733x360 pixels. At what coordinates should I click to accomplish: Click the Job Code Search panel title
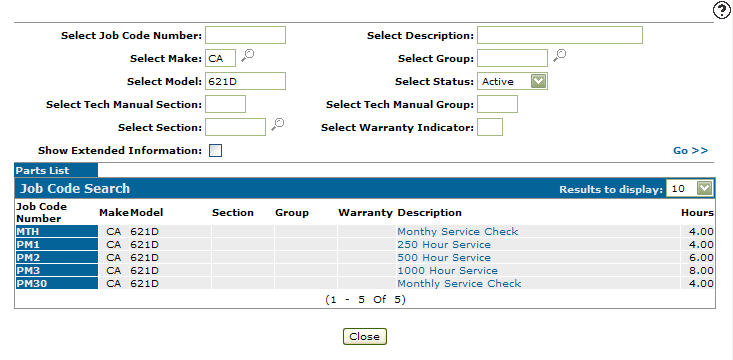(x=75, y=188)
